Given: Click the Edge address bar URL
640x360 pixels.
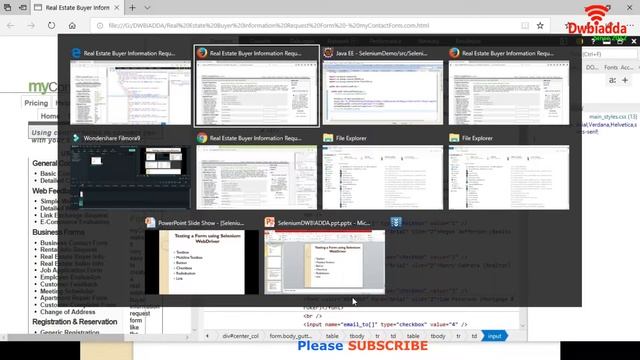Looking at the screenshot, I should 269,25.
